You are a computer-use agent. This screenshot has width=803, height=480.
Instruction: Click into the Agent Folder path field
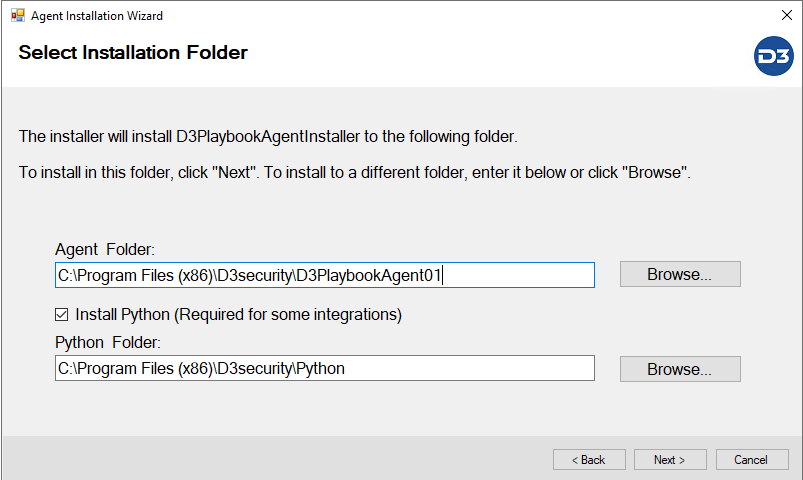pos(324,275)
